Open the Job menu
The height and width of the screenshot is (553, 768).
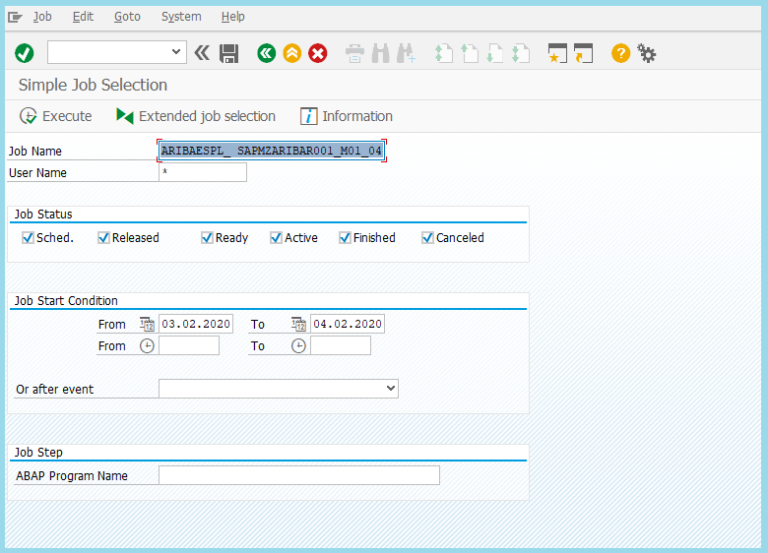pyautogui.click(x=42, y=17)
